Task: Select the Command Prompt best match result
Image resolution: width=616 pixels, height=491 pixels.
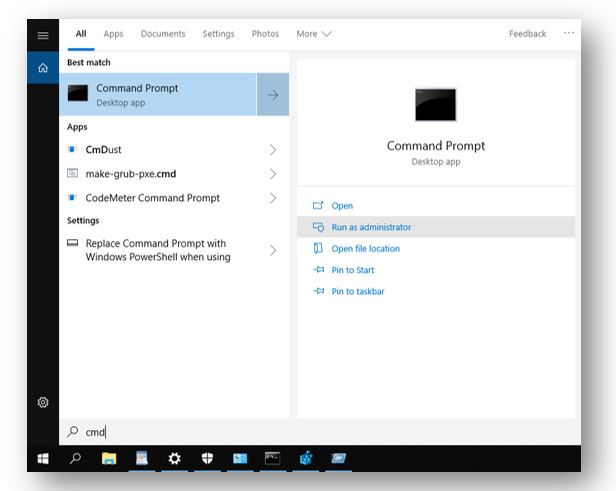Action: [x=158, y=94]
